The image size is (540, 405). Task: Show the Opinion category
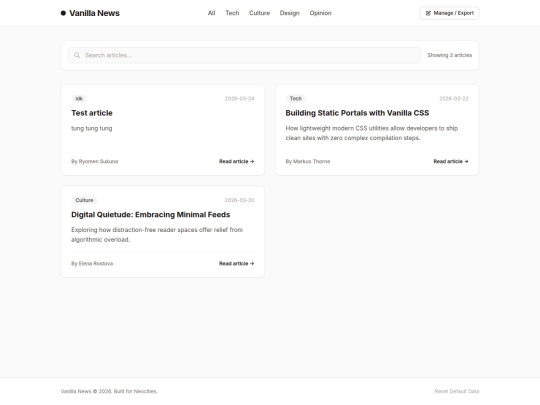320,13
